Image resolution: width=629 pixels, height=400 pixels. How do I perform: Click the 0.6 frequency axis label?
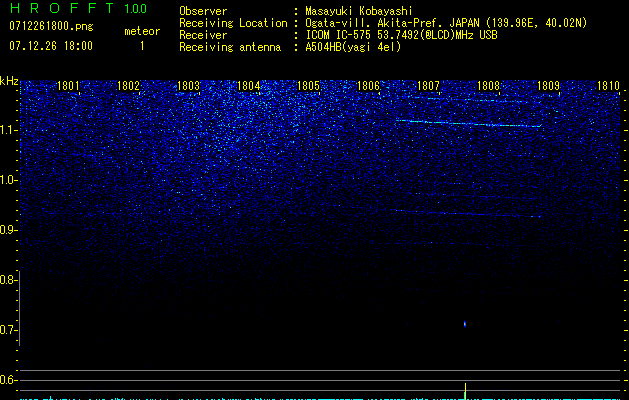[x=8, y=380]
